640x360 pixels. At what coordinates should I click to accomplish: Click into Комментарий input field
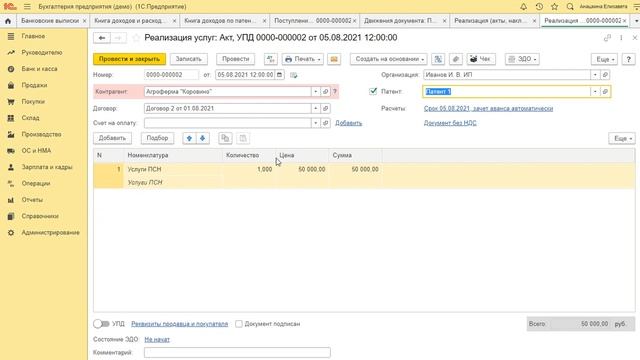[x=237, y=352]
